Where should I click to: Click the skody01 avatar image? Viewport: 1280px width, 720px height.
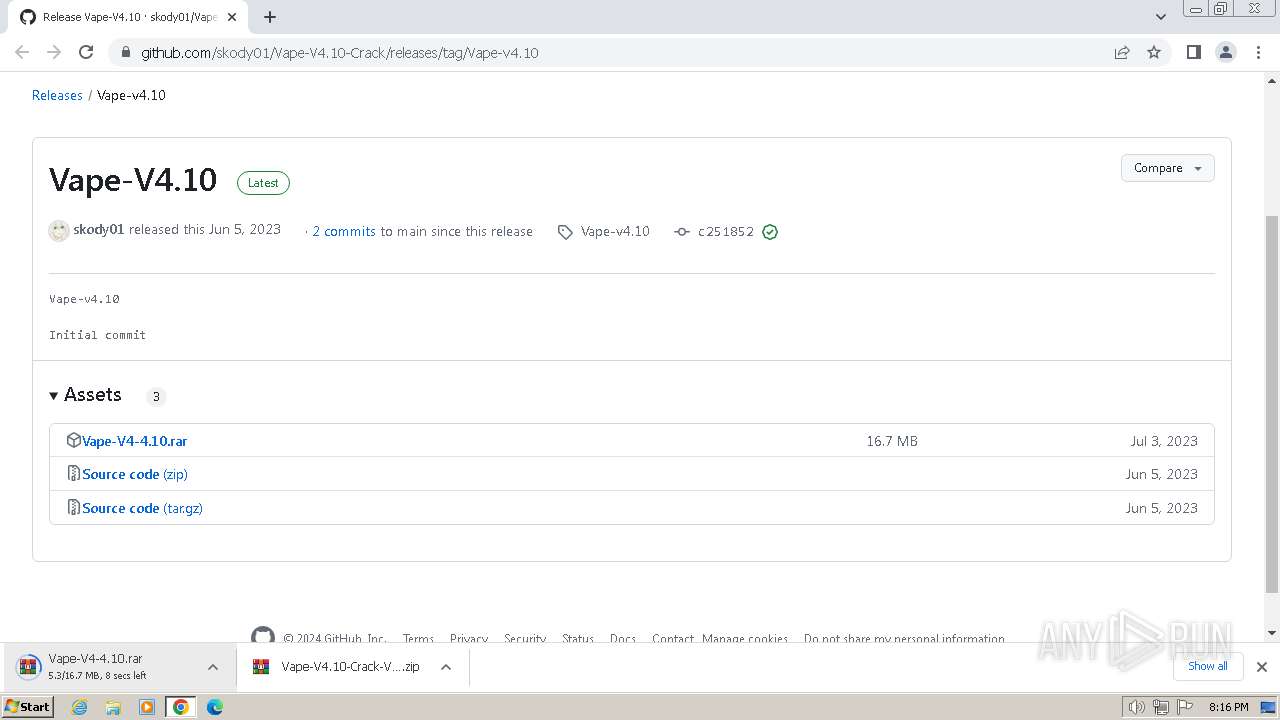[59, 231]
